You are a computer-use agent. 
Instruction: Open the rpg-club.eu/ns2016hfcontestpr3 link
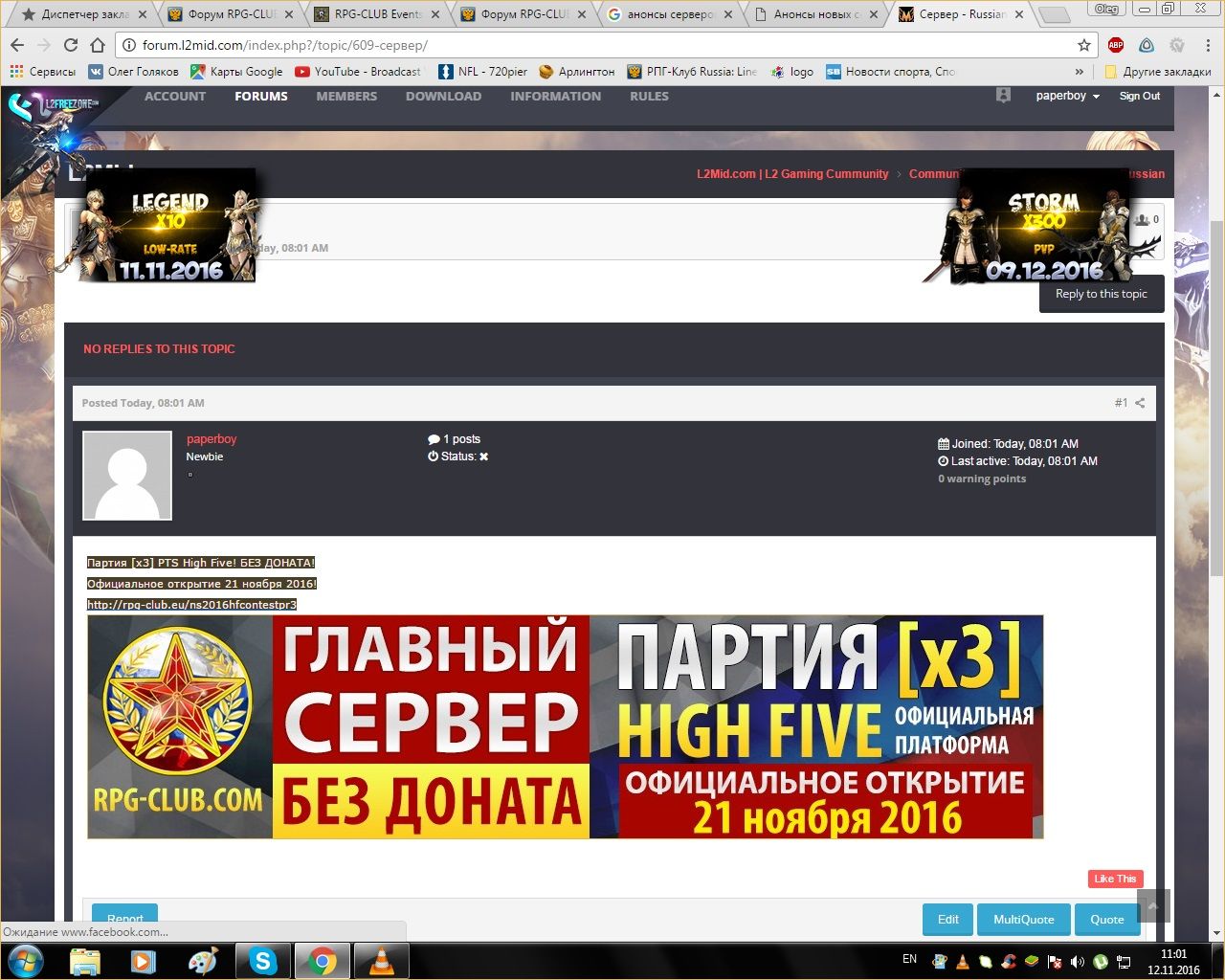point(191,605)
